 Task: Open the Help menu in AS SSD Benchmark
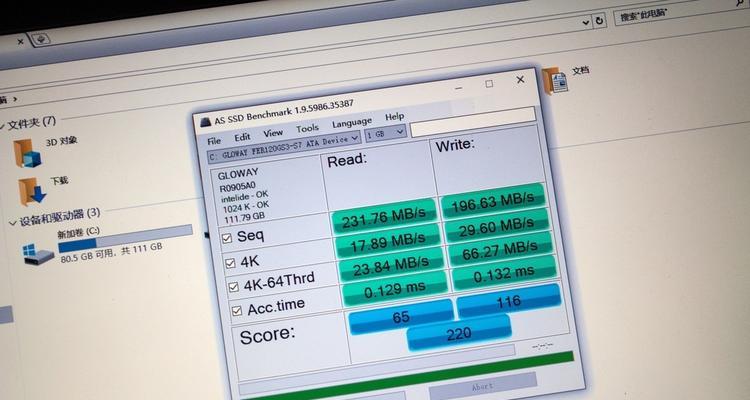395,117
